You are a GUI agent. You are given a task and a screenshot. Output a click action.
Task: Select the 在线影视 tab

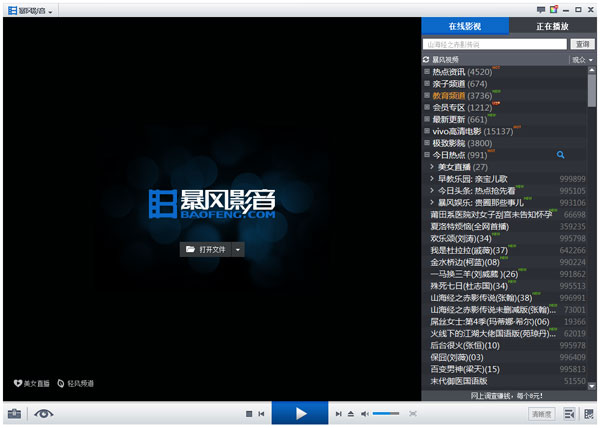(465, 26)
